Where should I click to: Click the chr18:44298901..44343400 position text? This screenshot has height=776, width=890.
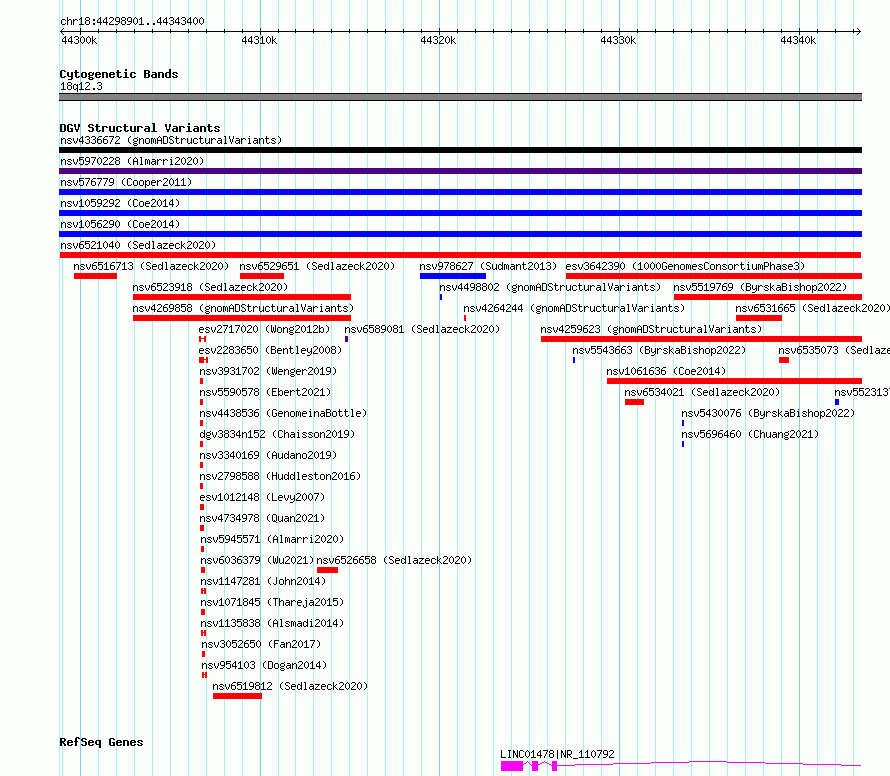(132, 22)
